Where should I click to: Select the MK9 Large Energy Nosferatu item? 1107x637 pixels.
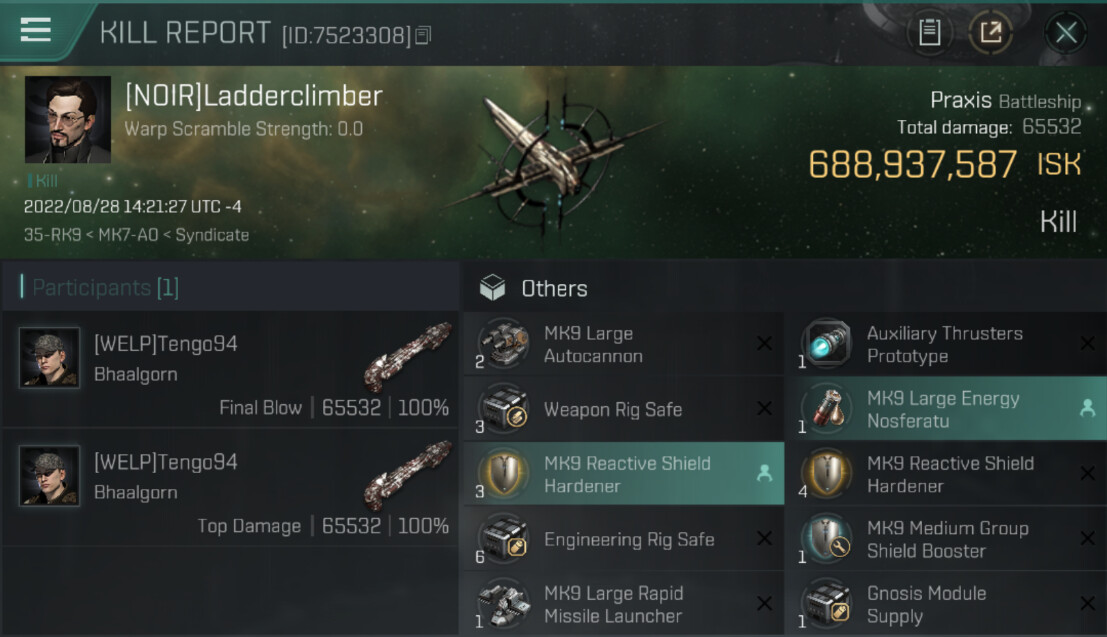click(x=946, y=409)
